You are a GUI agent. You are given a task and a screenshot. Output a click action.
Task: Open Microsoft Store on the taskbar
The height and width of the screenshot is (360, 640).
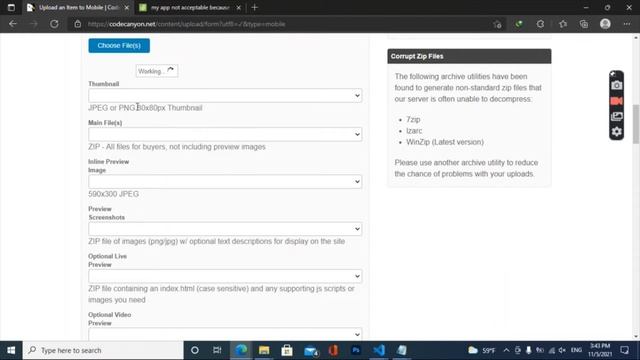click(x=287, y=350)
